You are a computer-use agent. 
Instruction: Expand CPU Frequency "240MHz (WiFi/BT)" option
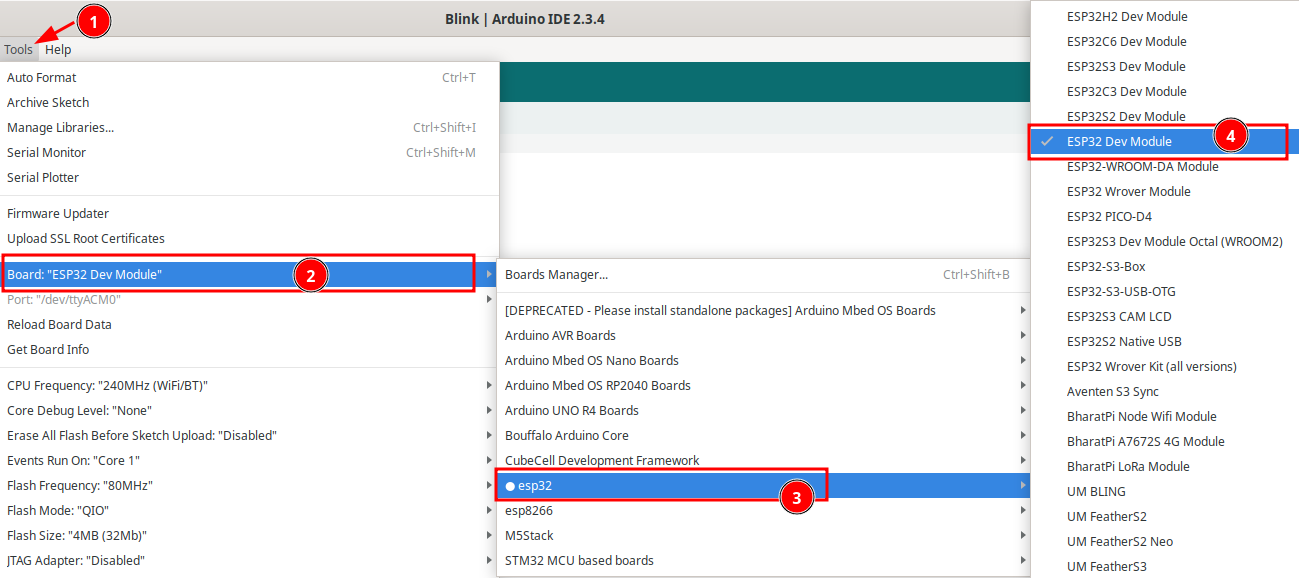click(x=249, y=385)
